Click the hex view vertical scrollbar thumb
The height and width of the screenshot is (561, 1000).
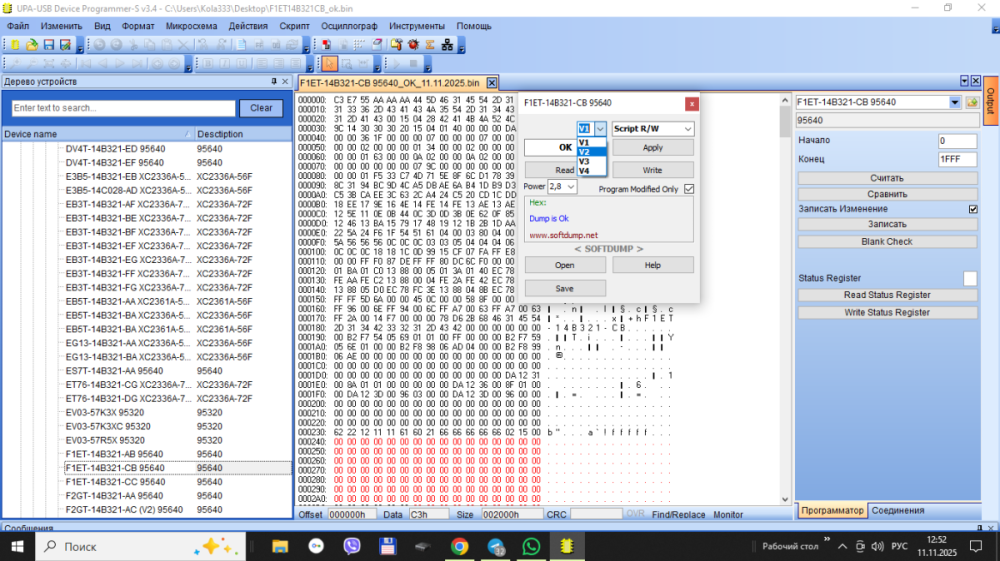(x=785, y=121)
